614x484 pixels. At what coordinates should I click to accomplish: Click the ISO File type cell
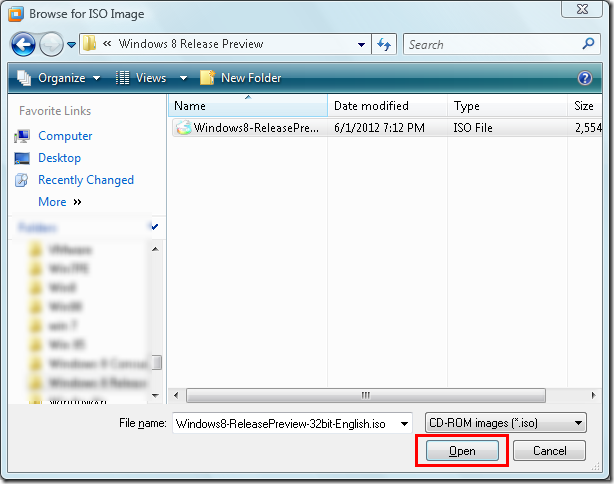coord(473,128)
